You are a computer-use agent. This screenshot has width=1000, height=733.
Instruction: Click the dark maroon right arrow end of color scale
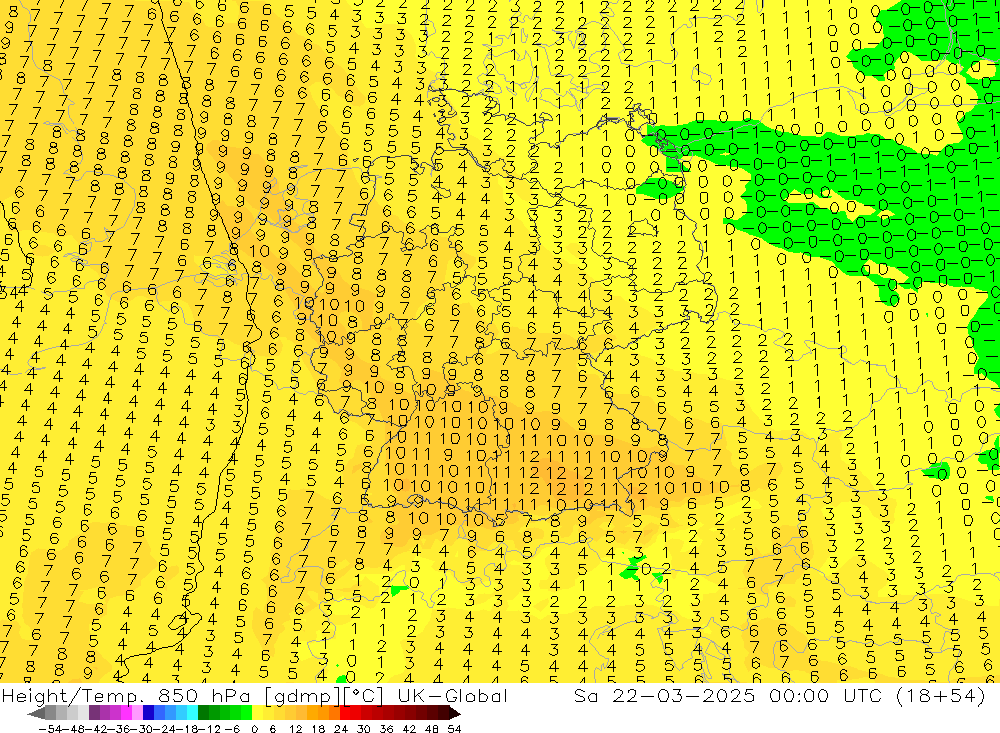(x=455, y=713)
